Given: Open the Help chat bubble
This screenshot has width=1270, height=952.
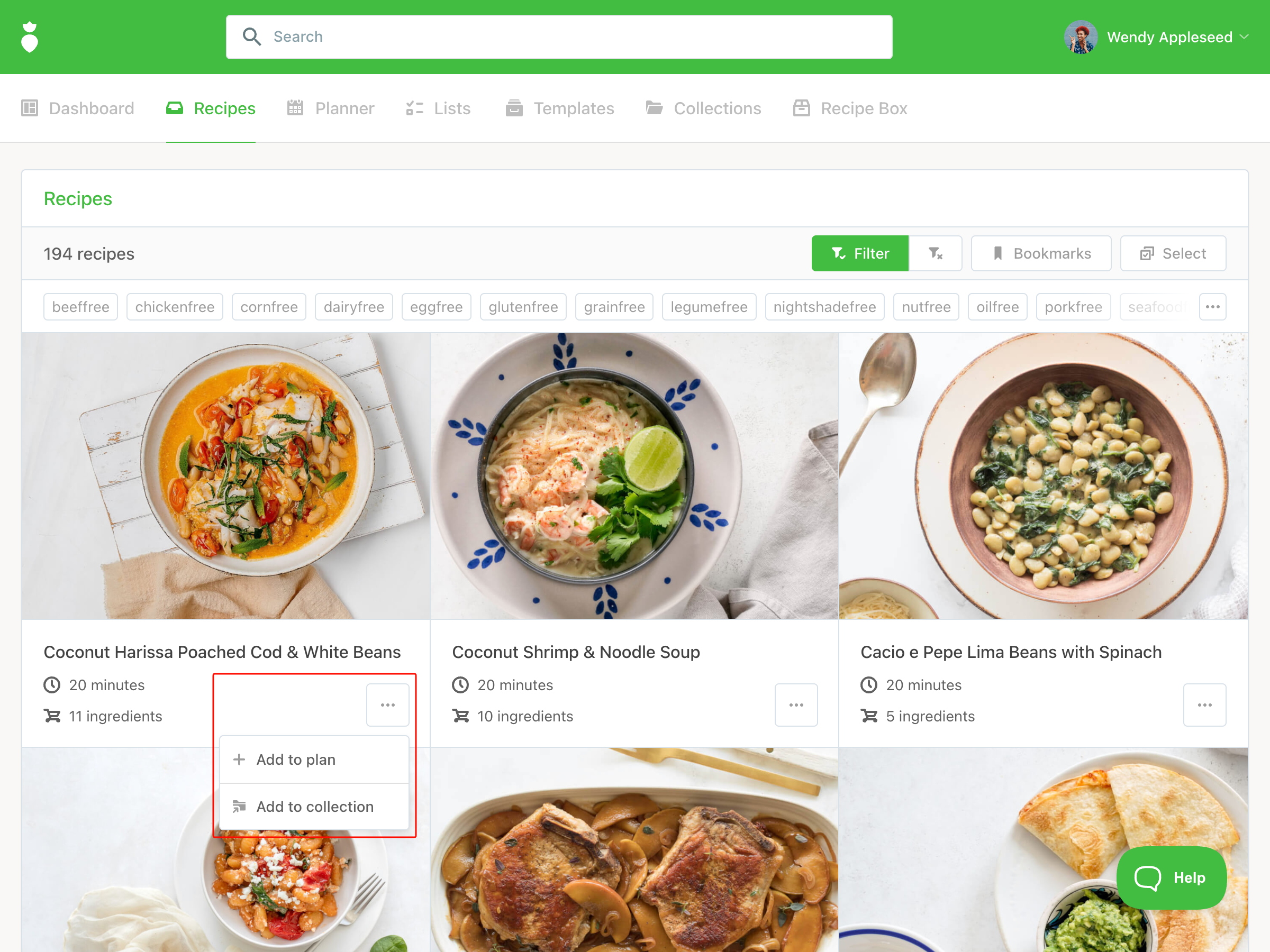Looking at the screenshot, I should point(1171,877).
